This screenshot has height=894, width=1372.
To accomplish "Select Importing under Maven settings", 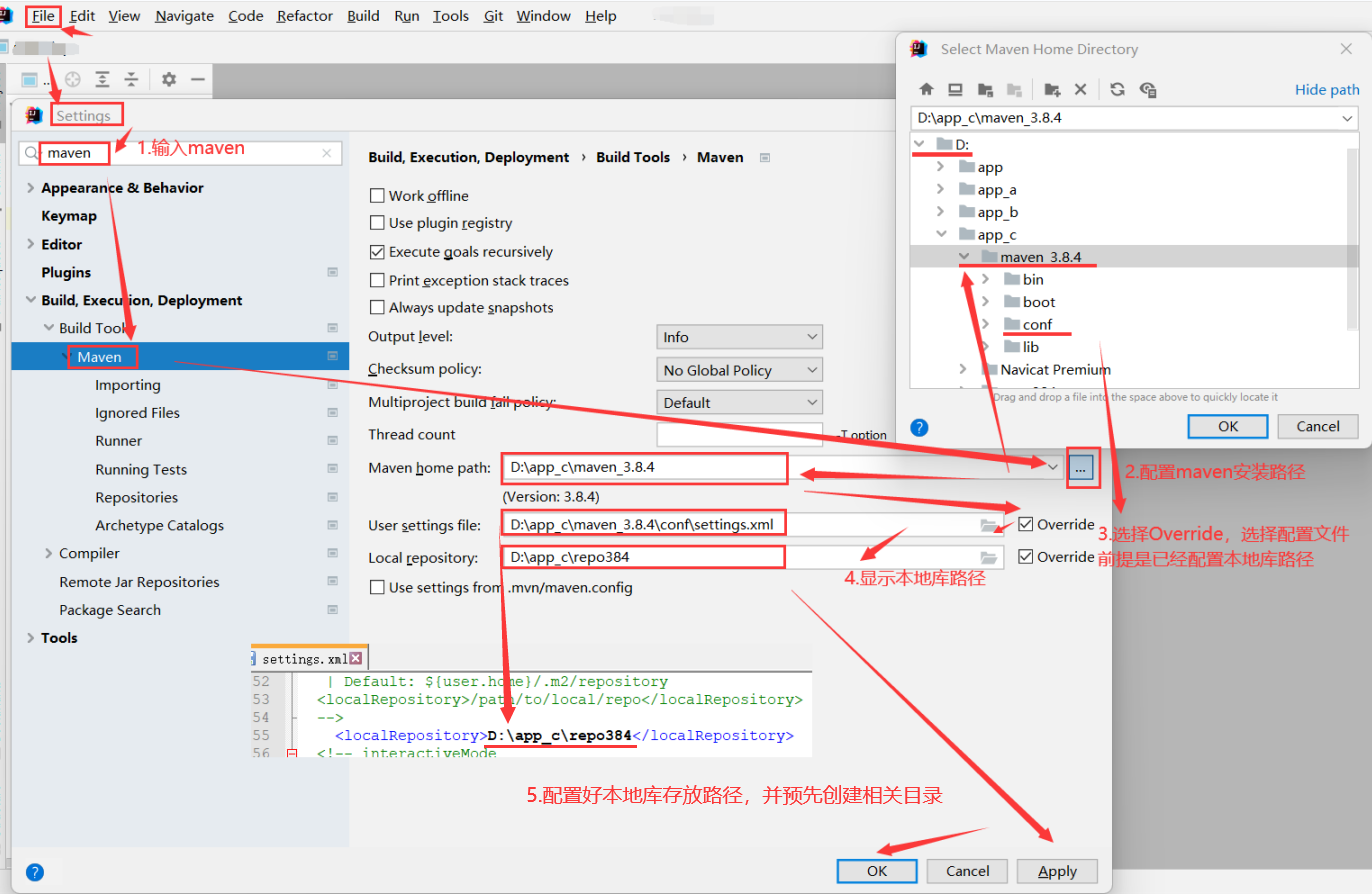I will pyautogui.click(x=128, y=385).
